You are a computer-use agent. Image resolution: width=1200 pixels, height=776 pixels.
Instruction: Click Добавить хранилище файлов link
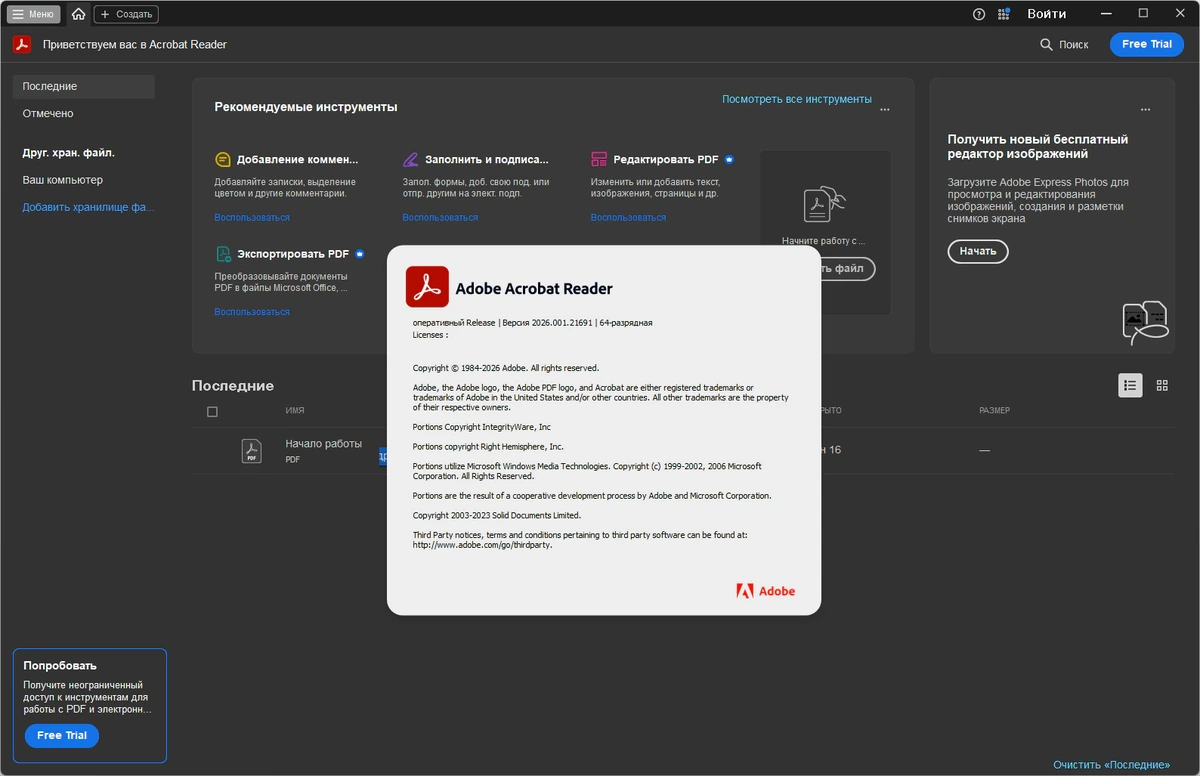click(x=89, y=207)
